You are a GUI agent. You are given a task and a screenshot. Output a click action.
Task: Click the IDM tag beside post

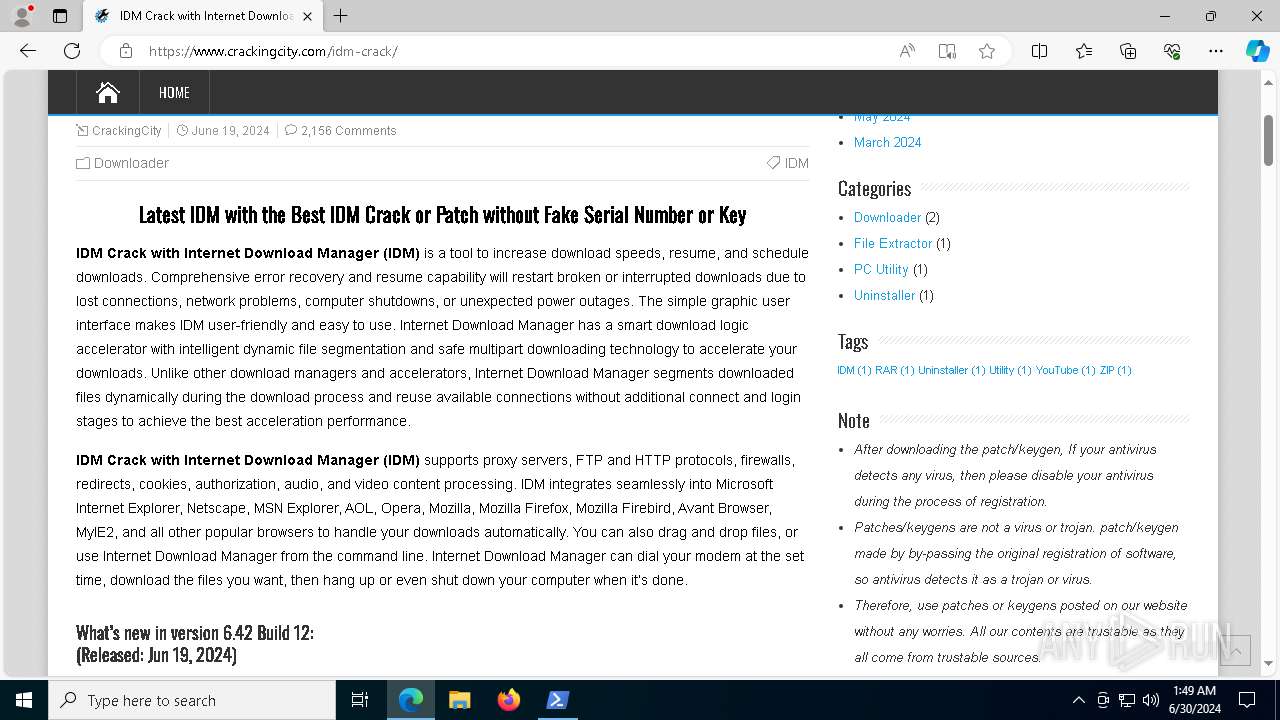[796, 163]
